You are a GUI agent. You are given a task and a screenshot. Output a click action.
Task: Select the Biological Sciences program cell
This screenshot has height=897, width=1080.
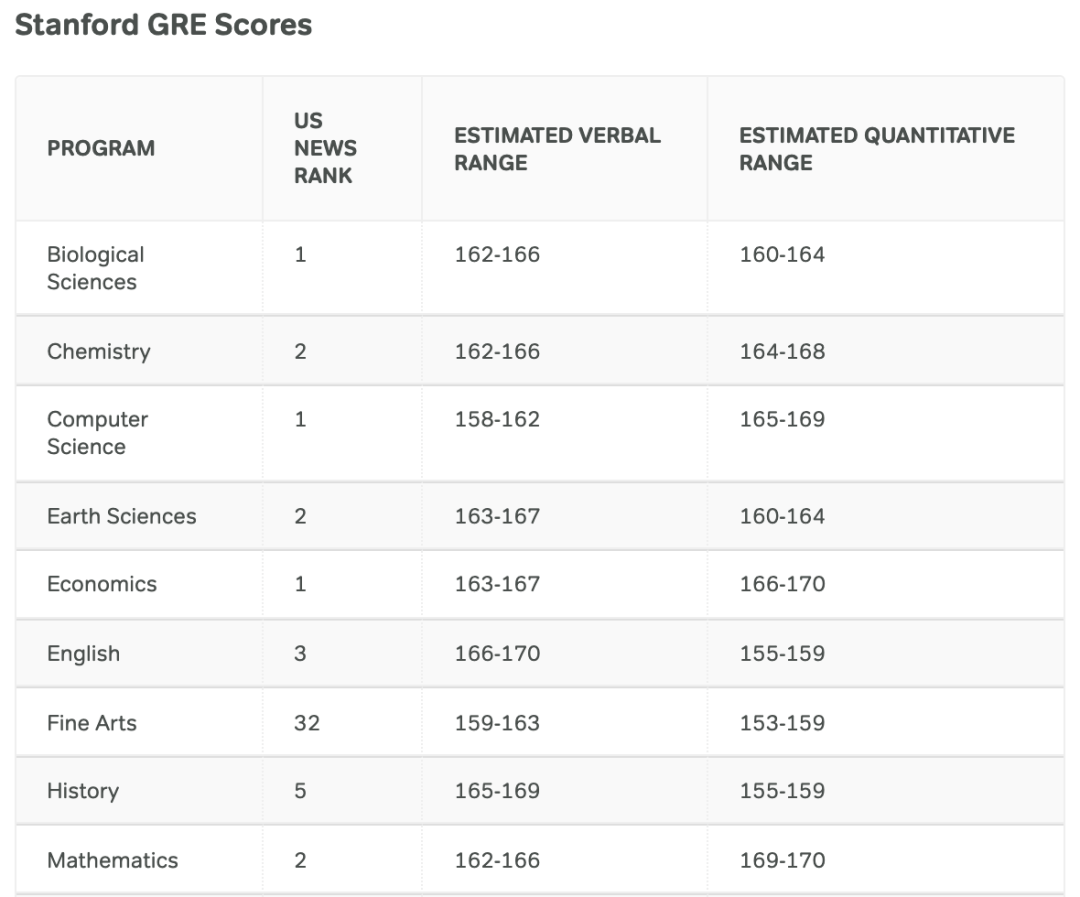(x=96, y=268)
